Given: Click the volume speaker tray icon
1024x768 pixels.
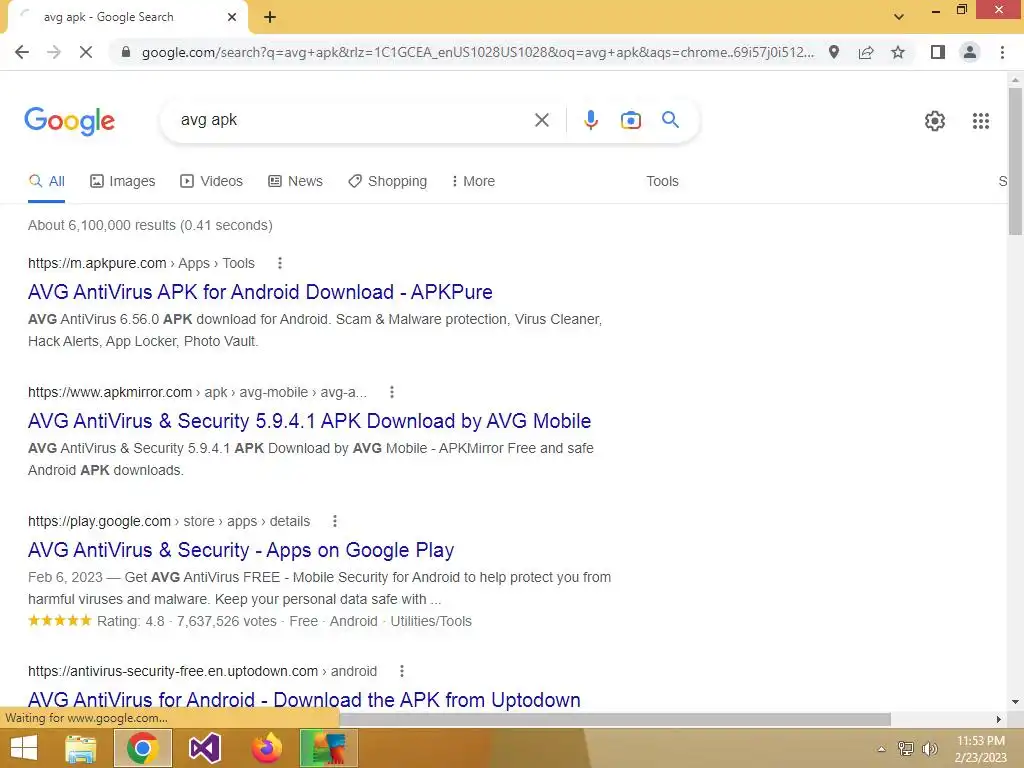Looking at the screenshot, I should 929,749.
